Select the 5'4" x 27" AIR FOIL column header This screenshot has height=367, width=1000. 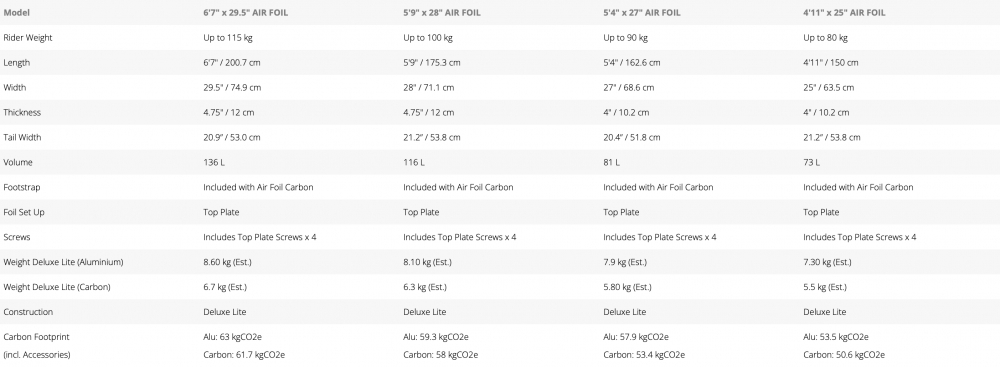tap(642, 13)
